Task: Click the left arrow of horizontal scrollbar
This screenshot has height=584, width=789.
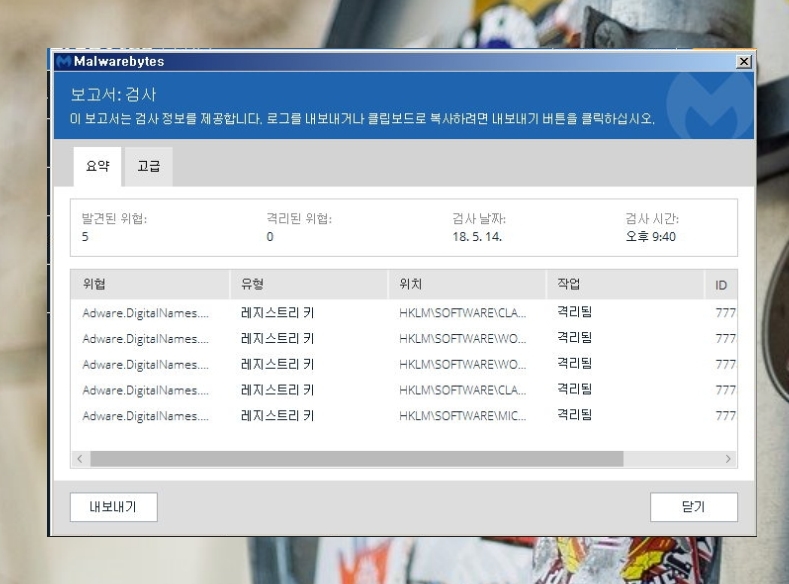Action: click(80, 459)
